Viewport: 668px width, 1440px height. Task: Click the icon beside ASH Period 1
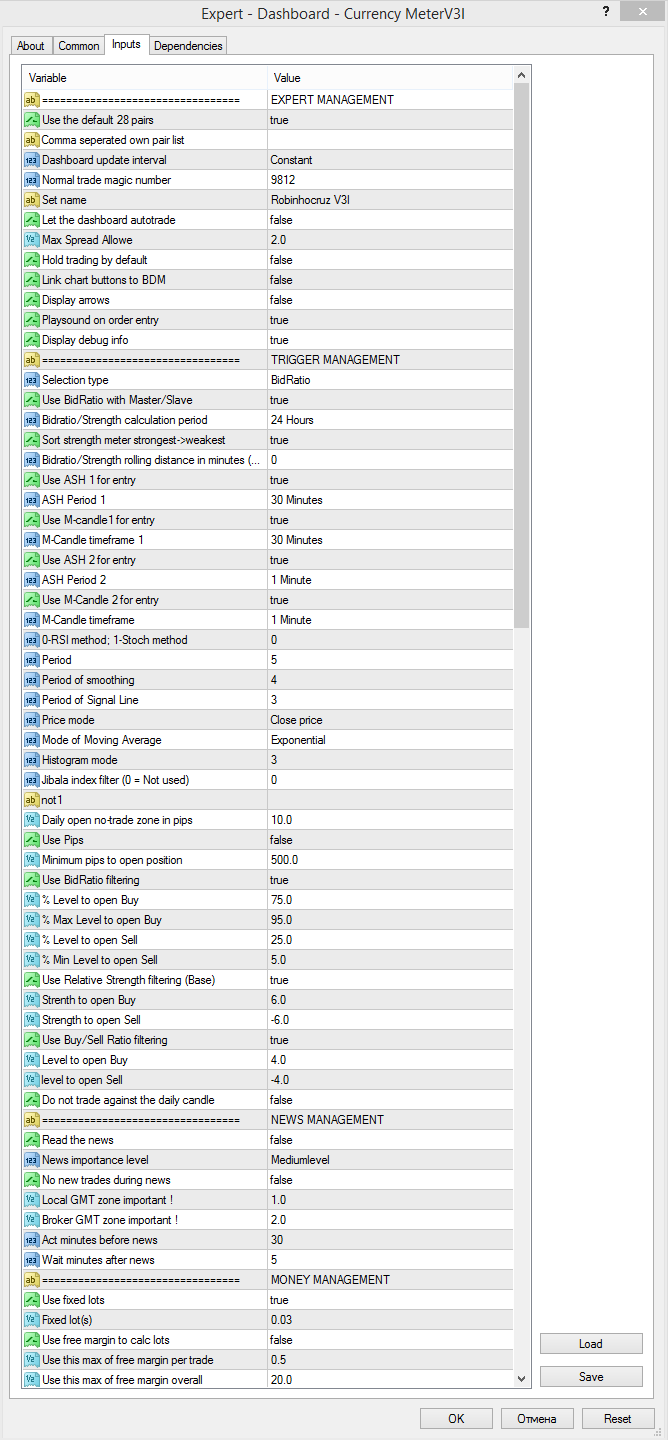coord(31,500)
